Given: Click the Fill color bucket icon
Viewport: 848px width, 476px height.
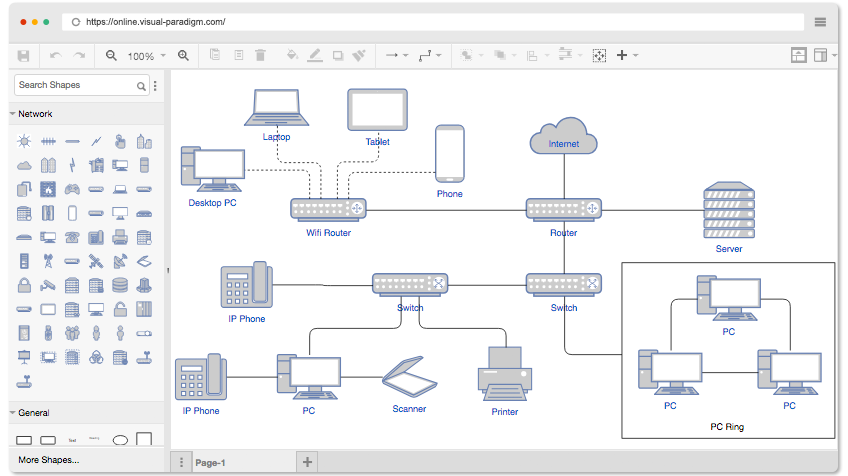Looking at the screenshot, I should point(292,55).
